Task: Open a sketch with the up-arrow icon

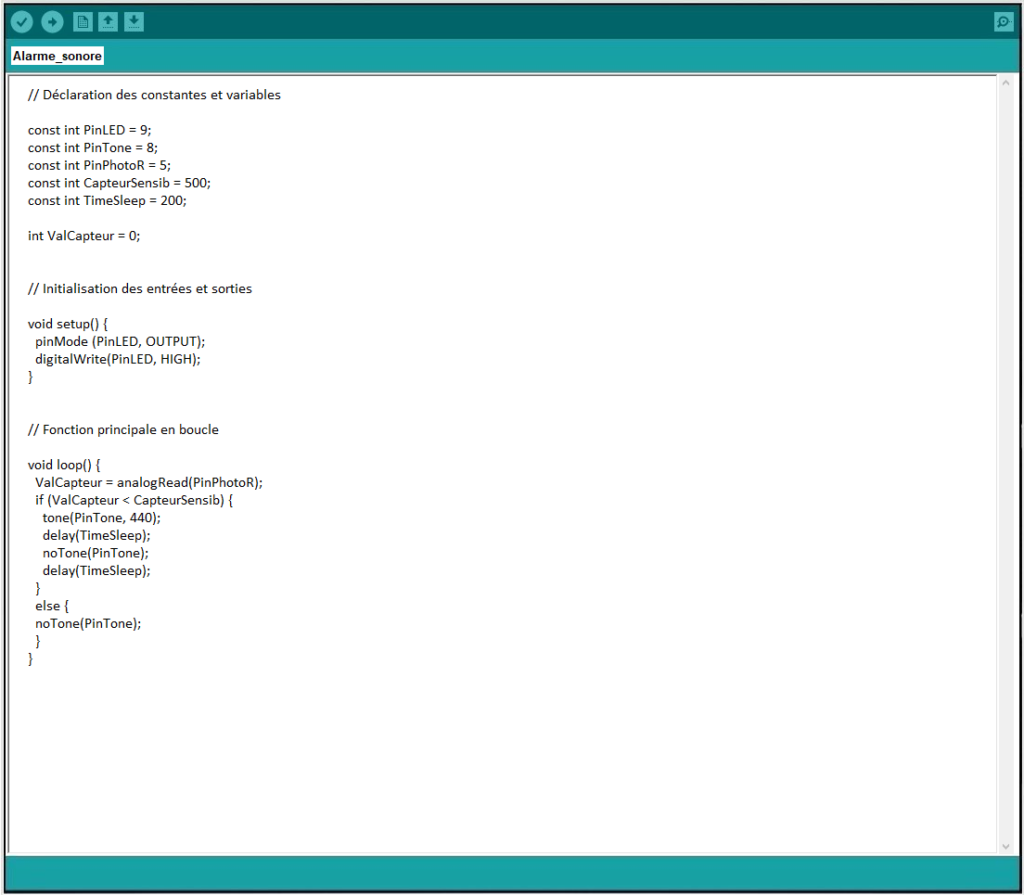Action: click(109, 22)
